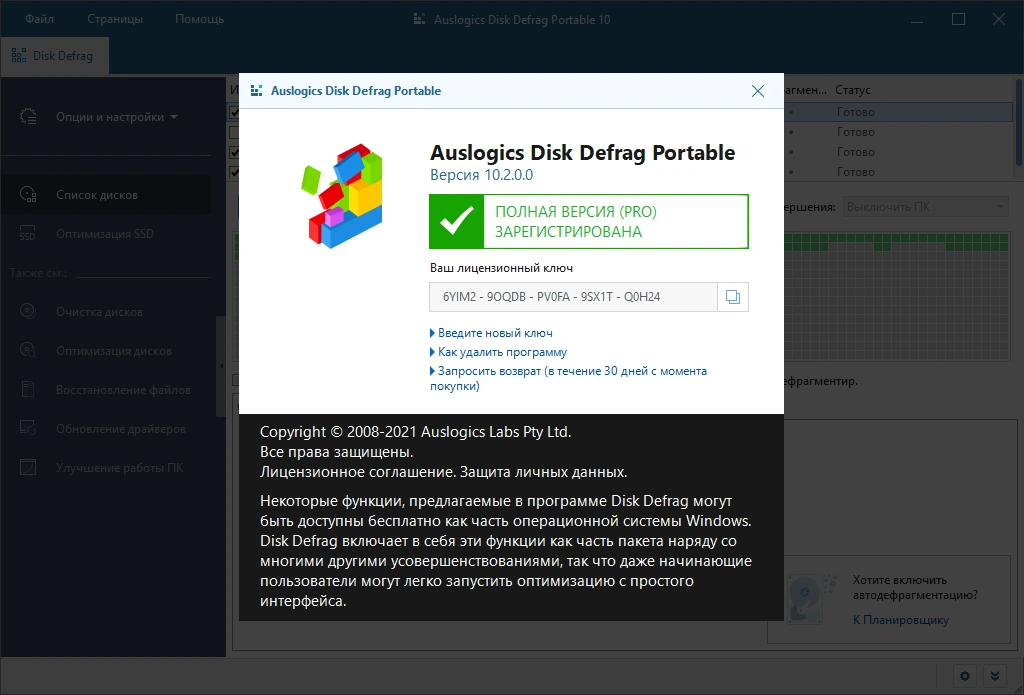Close the Auslogics Disk Defrag Portable dialog
The image size is (1024, 695).
click(758, 91)
